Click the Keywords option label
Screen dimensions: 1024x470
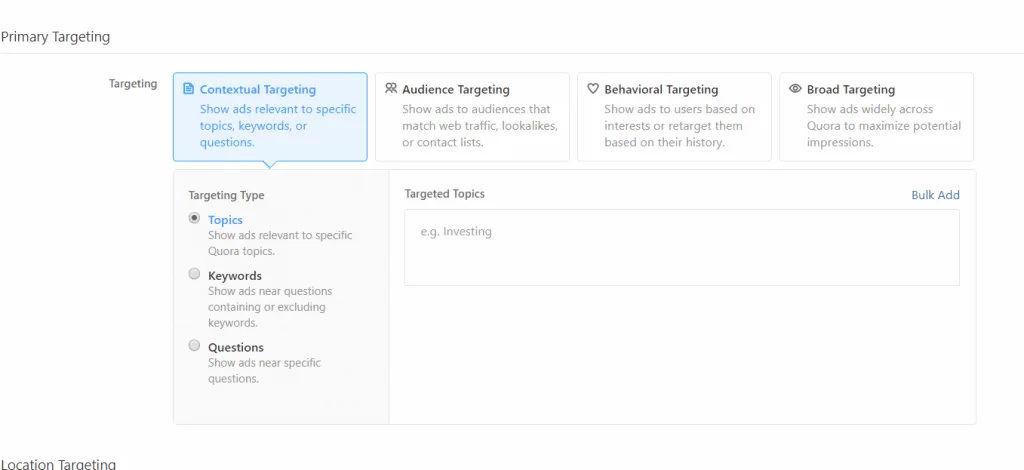pyautogui.click(x=235, y=275)
